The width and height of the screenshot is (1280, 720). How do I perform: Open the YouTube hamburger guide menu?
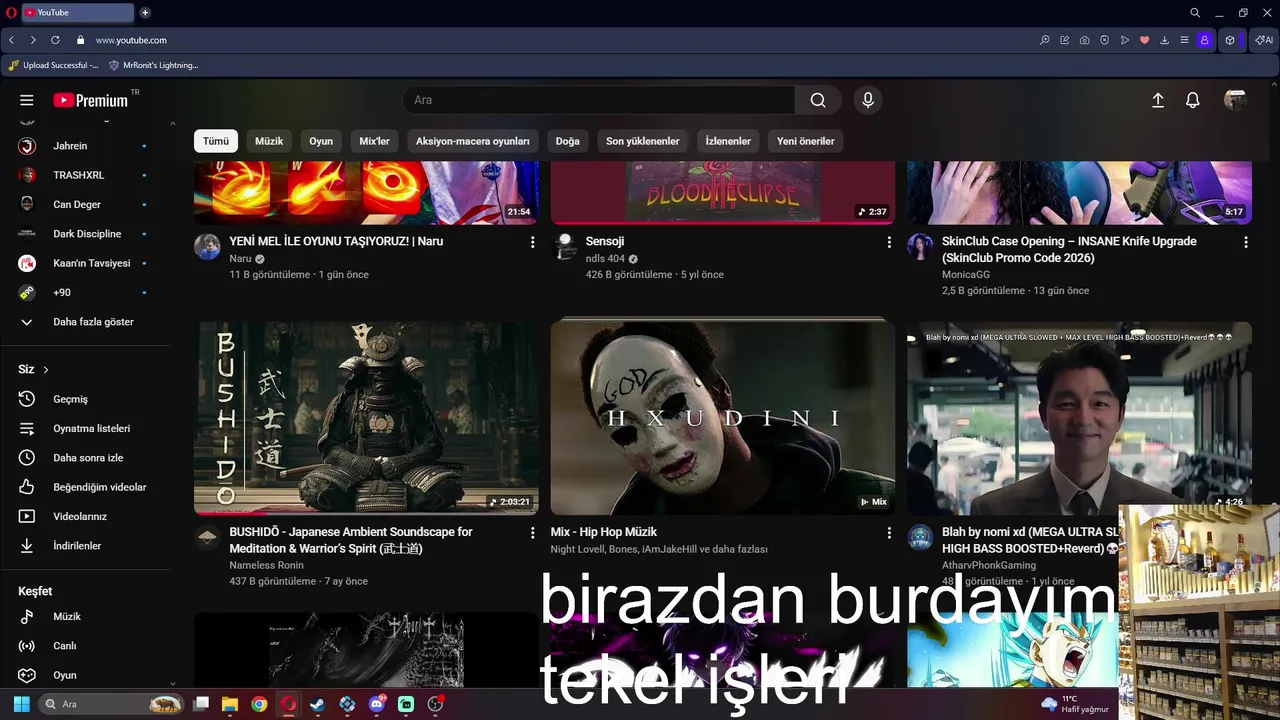[x=27, y=100]
